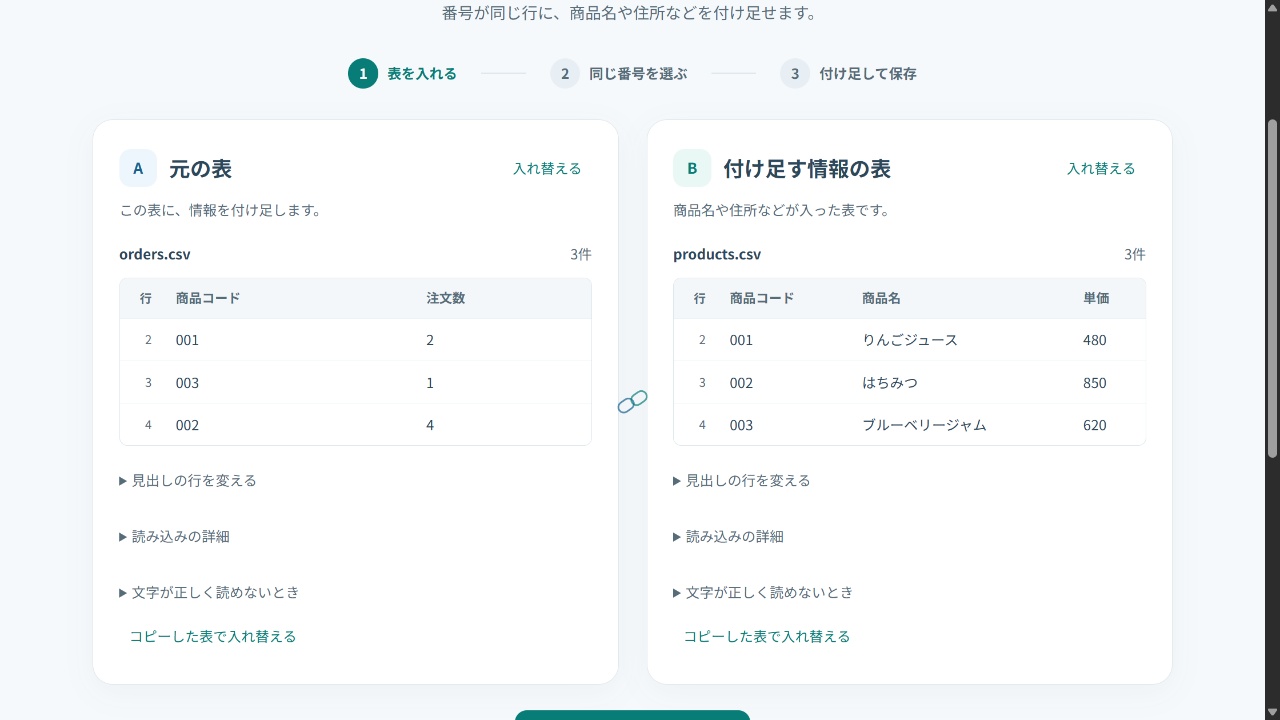Expand 見出しの行を変える under orders.csv
Image resolution: width=1280 pixels, height=720 pixels.
point(188,480)
